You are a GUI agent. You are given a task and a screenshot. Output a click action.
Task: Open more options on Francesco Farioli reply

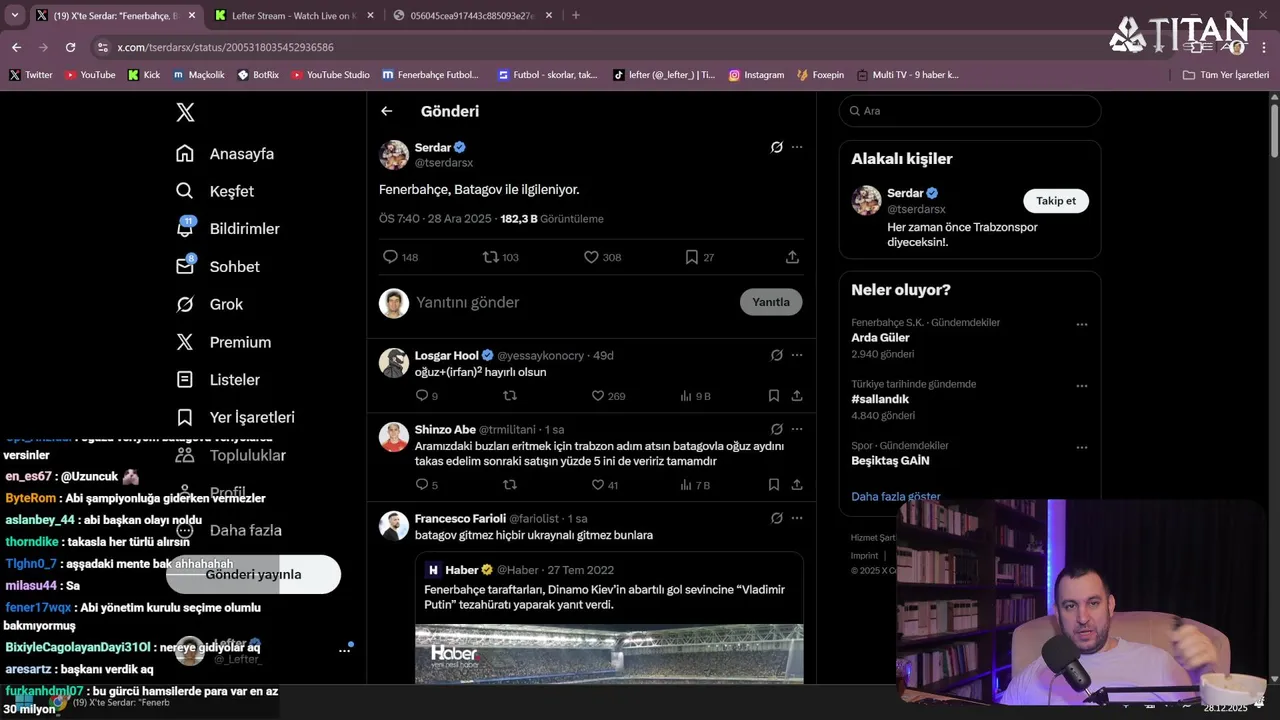(797, 518)
